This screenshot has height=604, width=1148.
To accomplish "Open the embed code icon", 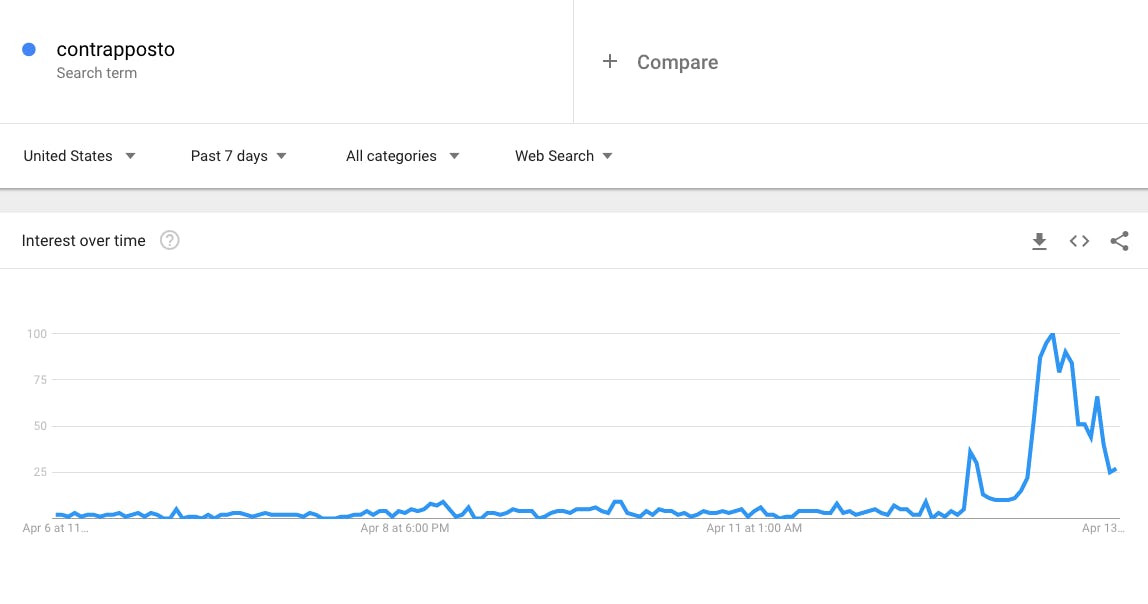I will (x=1079, y=241).
